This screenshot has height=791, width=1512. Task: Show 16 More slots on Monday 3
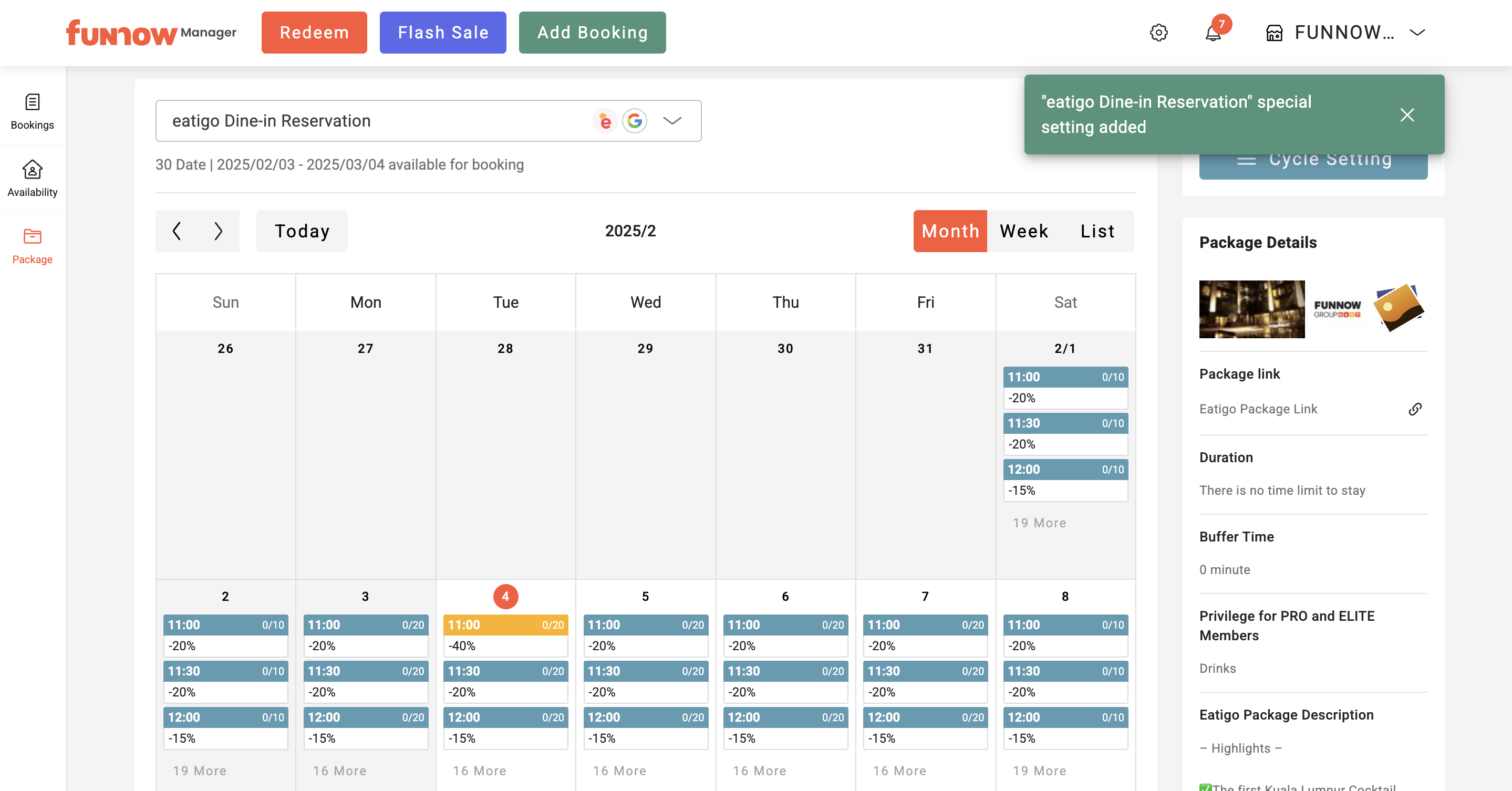(339, 771)
